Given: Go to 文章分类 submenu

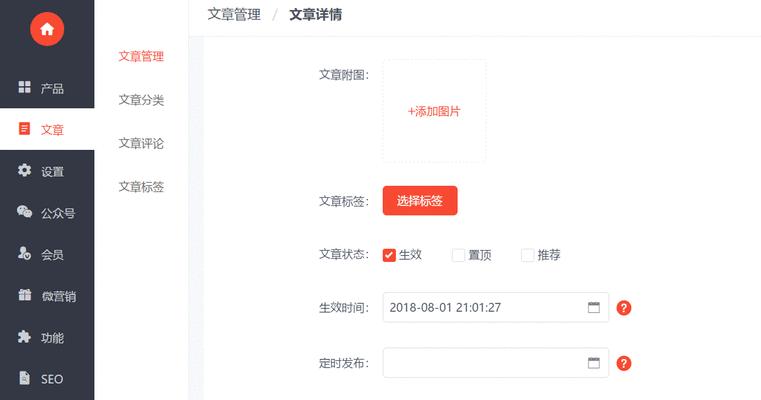Looking at the screenshot, I should [141, 100].
